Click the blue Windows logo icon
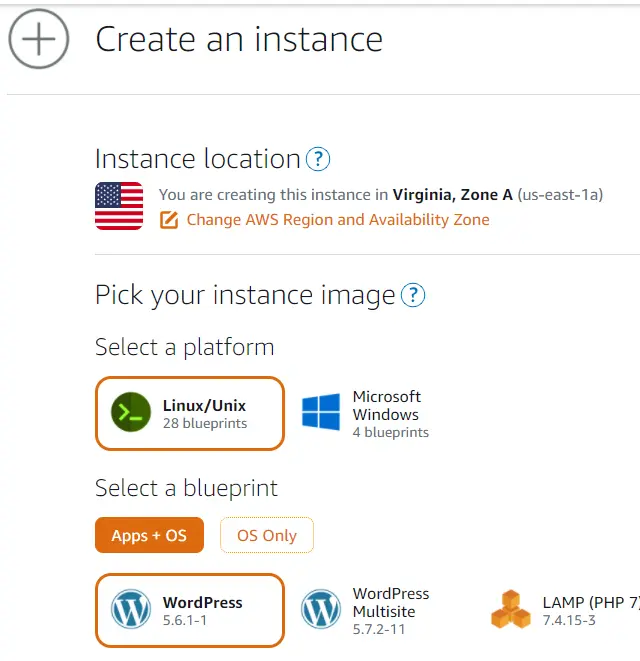This screenshot has width=640, height=661. (x=321, y=411)
